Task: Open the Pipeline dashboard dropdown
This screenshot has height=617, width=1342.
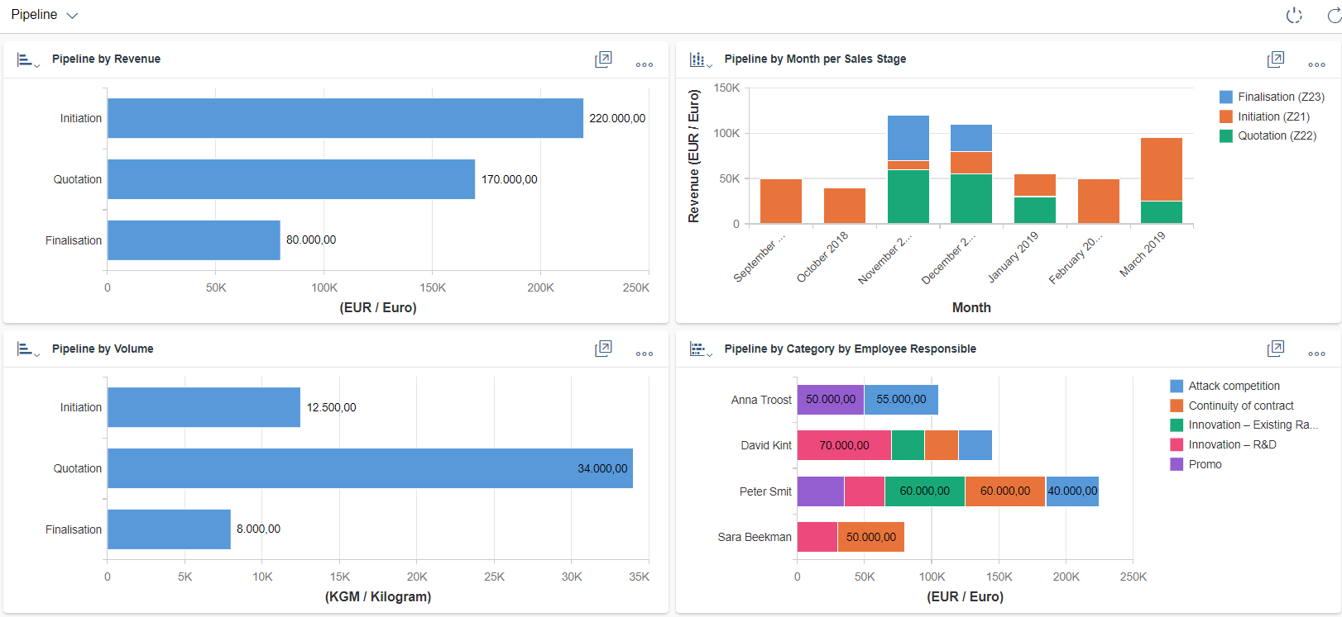Action: click(45, 15)
